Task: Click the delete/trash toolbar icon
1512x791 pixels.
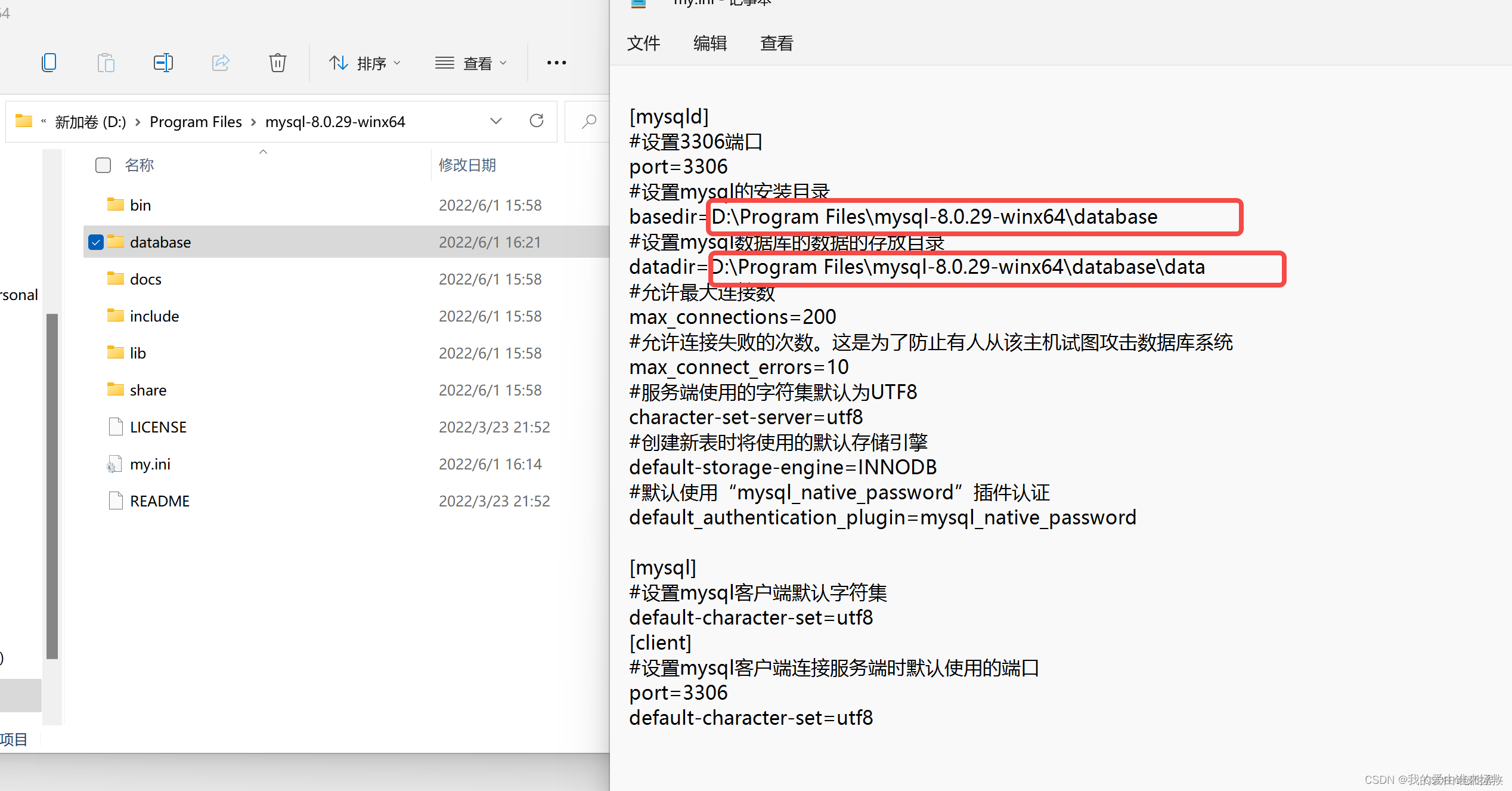Action: tap(279, 63)
